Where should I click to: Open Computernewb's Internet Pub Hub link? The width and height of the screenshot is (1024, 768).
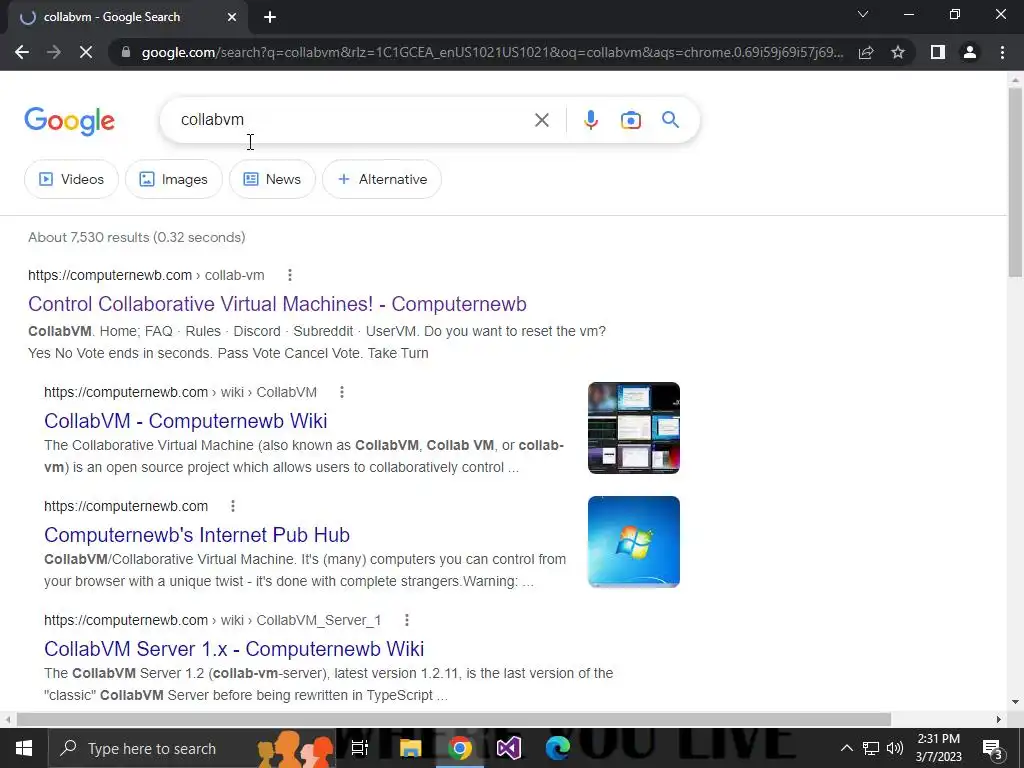[197, 535]
